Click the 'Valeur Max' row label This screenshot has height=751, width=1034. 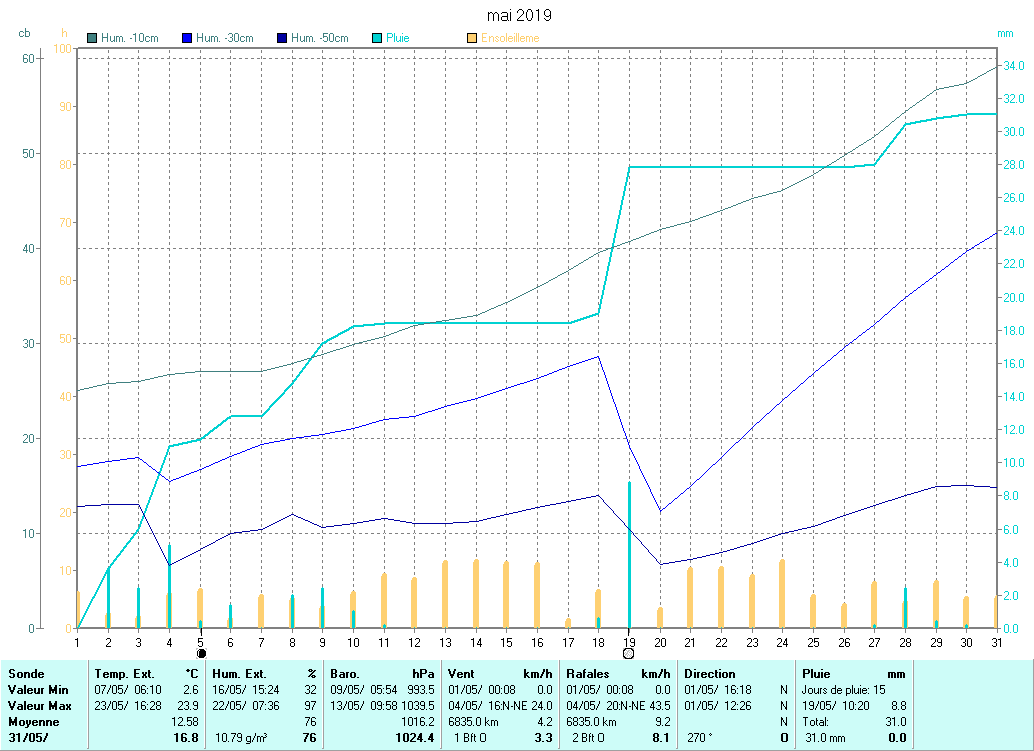(38, 705)
